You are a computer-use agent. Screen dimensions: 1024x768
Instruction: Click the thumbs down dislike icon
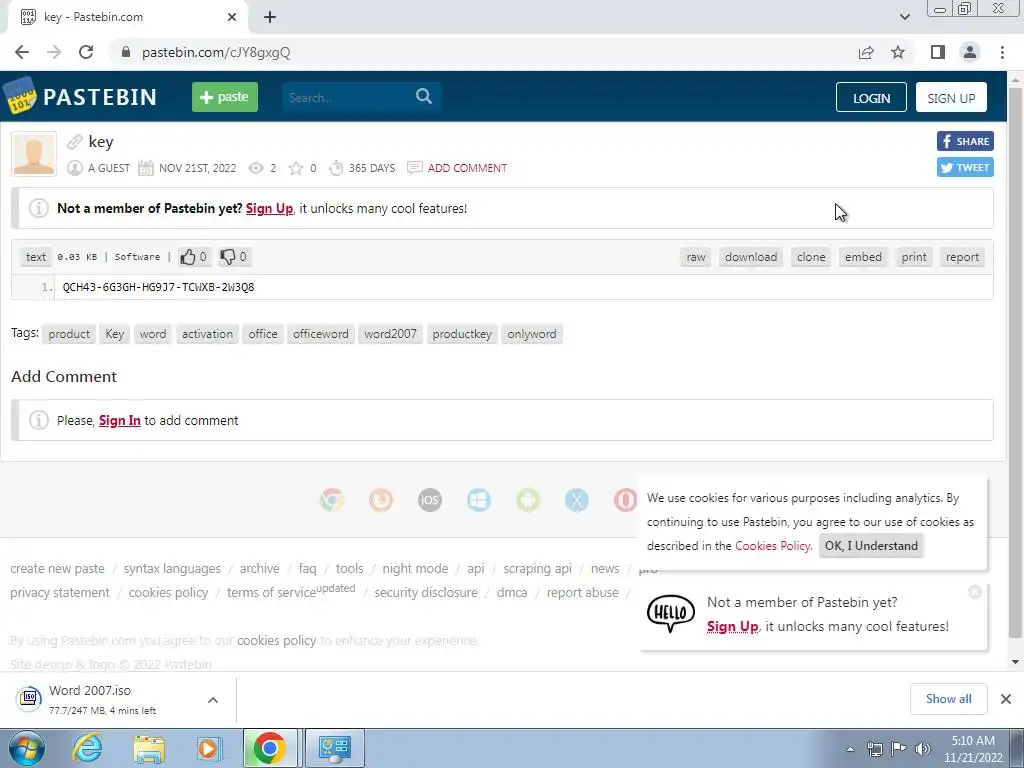point(227,257)
